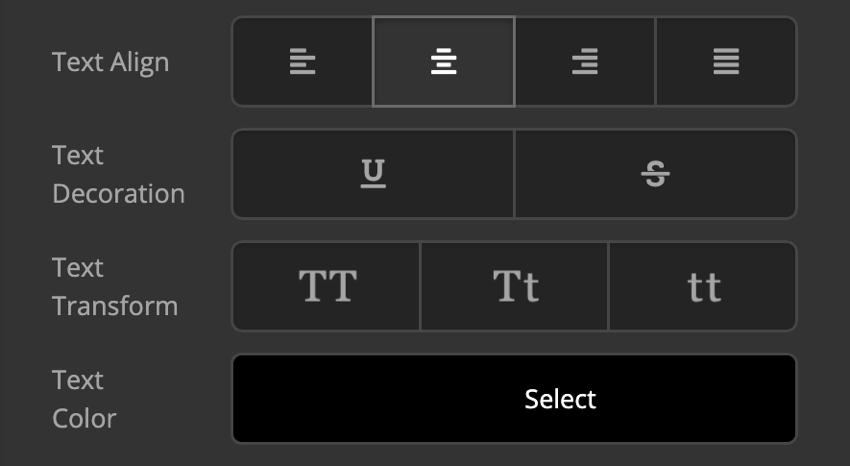Viewport: 850px width, 466px height.
Task: Transform text to uppercase with TT
Action: 327,287
